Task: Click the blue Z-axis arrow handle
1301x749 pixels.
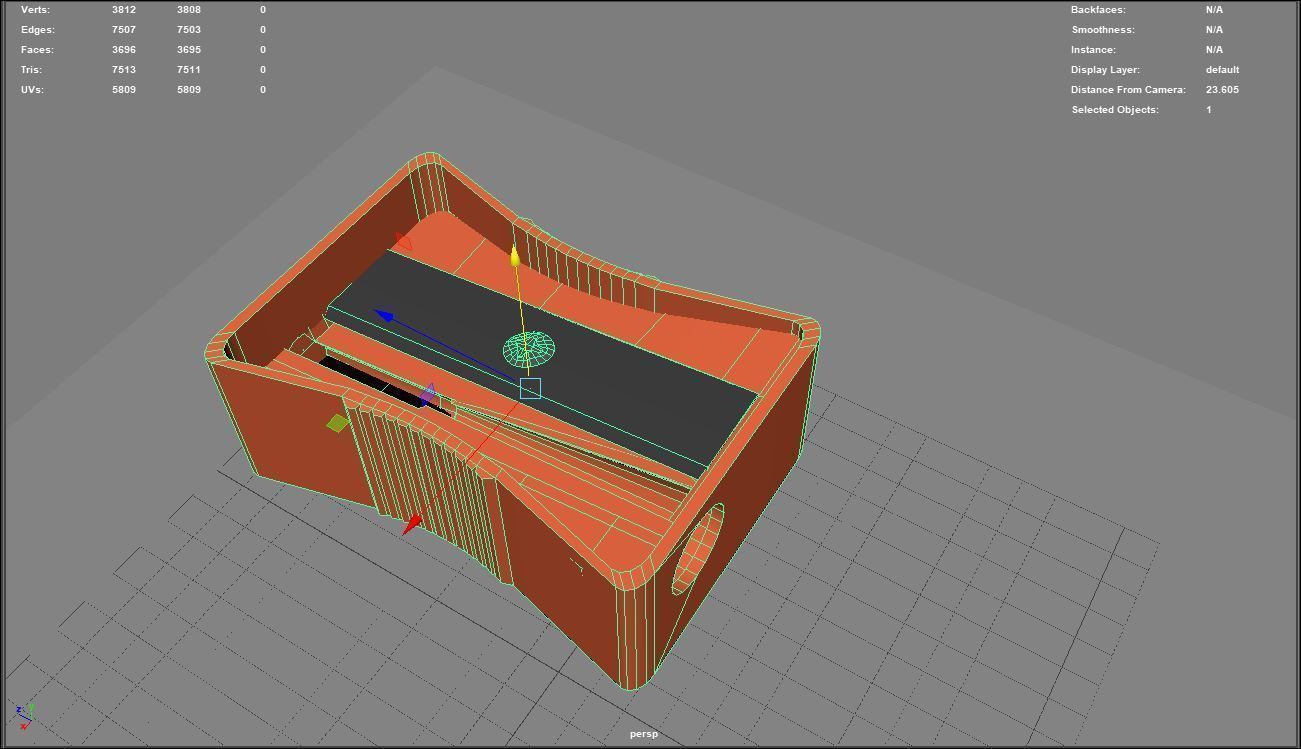Action: [x=384, y=316]
